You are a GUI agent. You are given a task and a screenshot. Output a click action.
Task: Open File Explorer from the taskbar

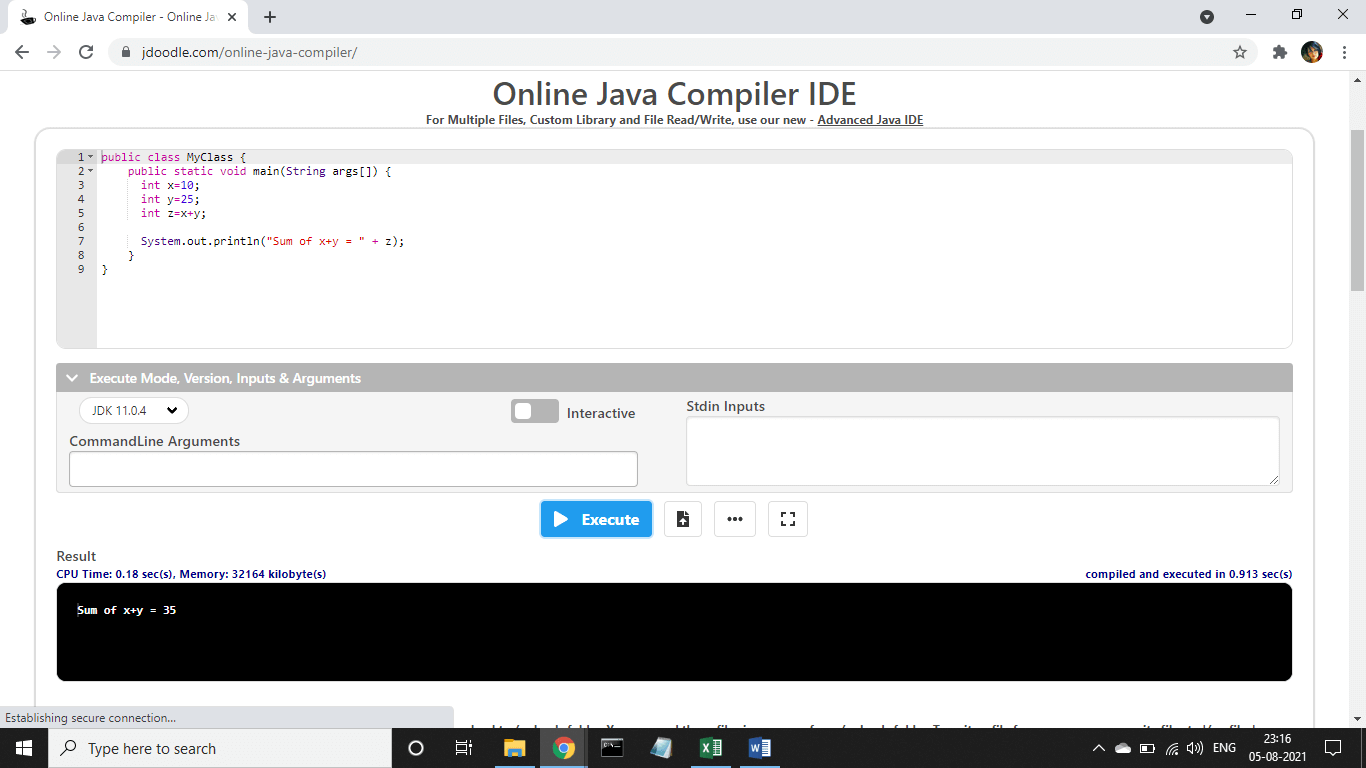[x=514, y=748]
